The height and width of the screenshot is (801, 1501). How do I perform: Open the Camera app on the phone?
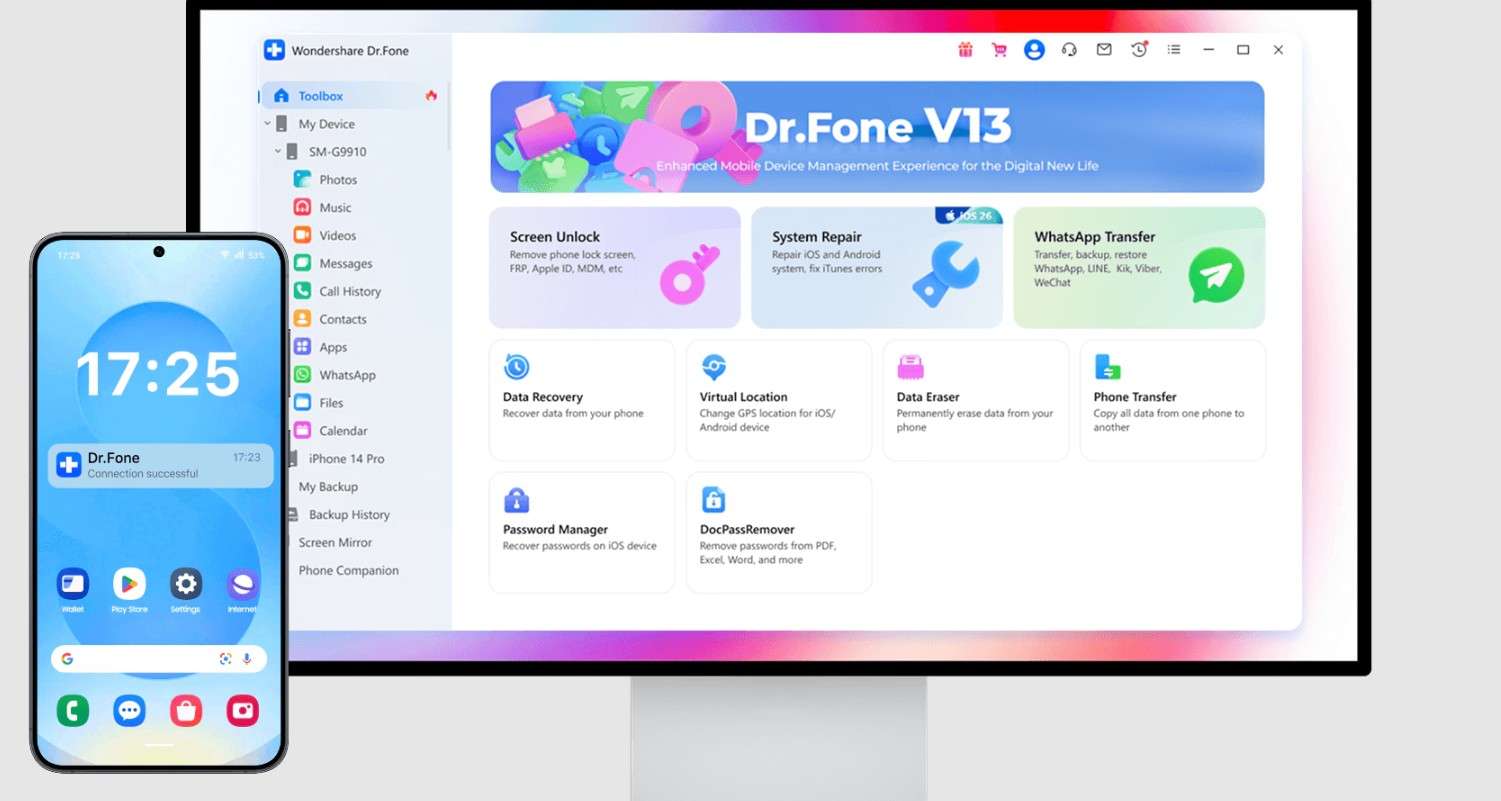pyautogui.click(x=242, y=711)
